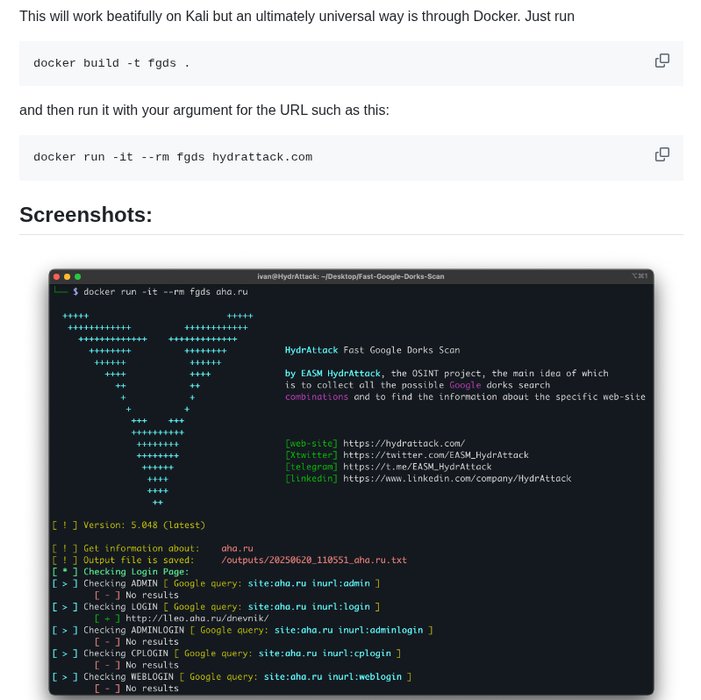Click the yellow minimize dot in terminal screenshot
The height and width of the screenshot is (700, 701).
point(67,277)
